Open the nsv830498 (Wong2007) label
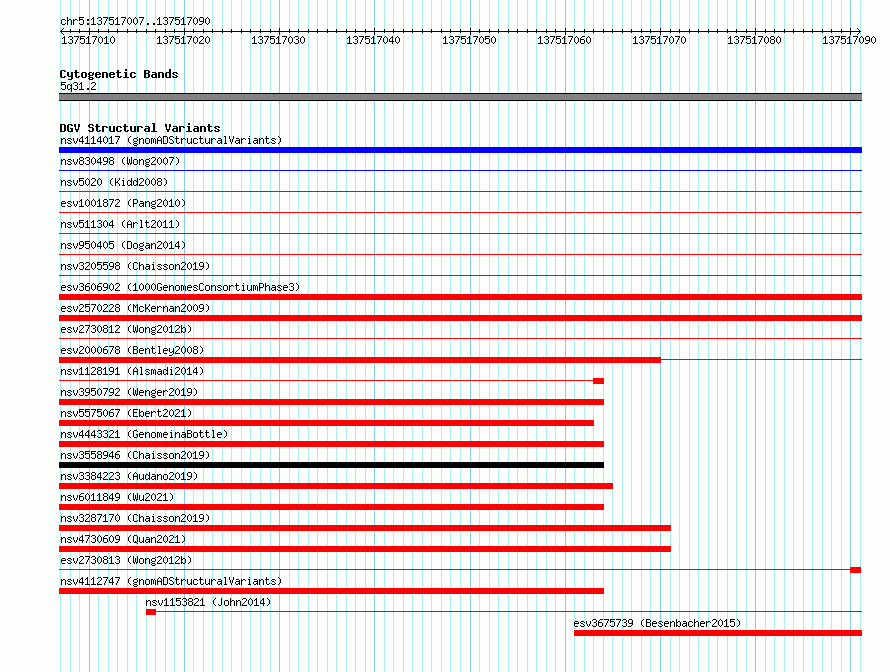Screen dimensions: 890x672 [x=120, y=161]
